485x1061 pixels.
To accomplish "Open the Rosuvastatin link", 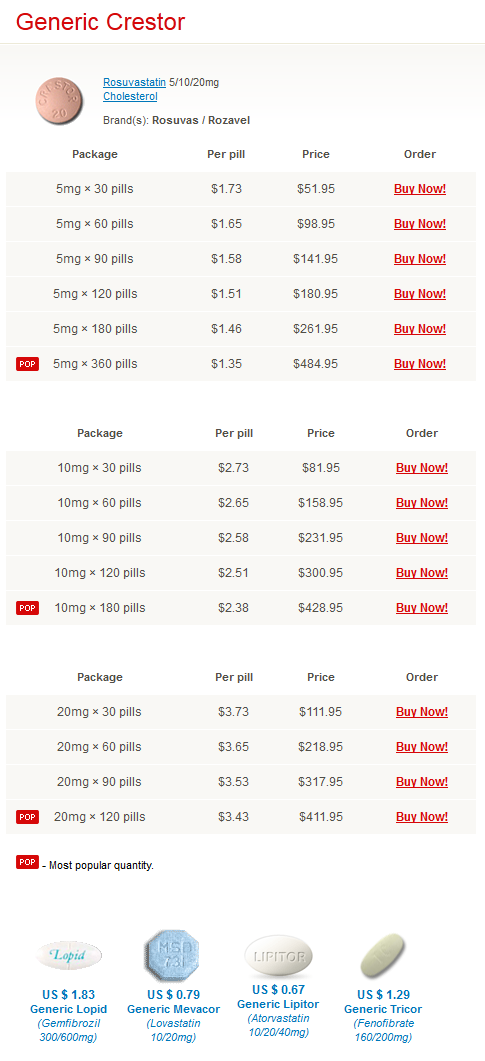I will tap(135, 83).
